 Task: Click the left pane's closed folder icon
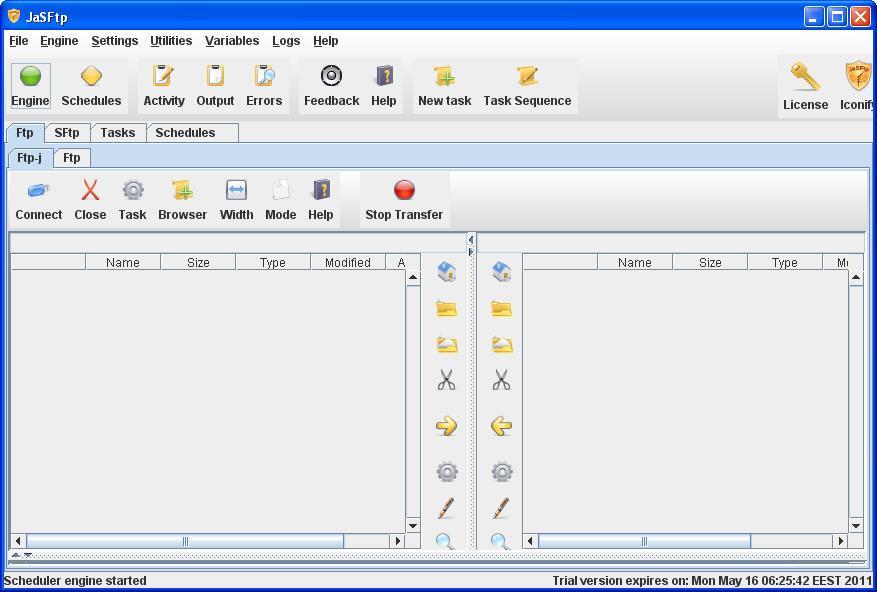click(446, 308)
